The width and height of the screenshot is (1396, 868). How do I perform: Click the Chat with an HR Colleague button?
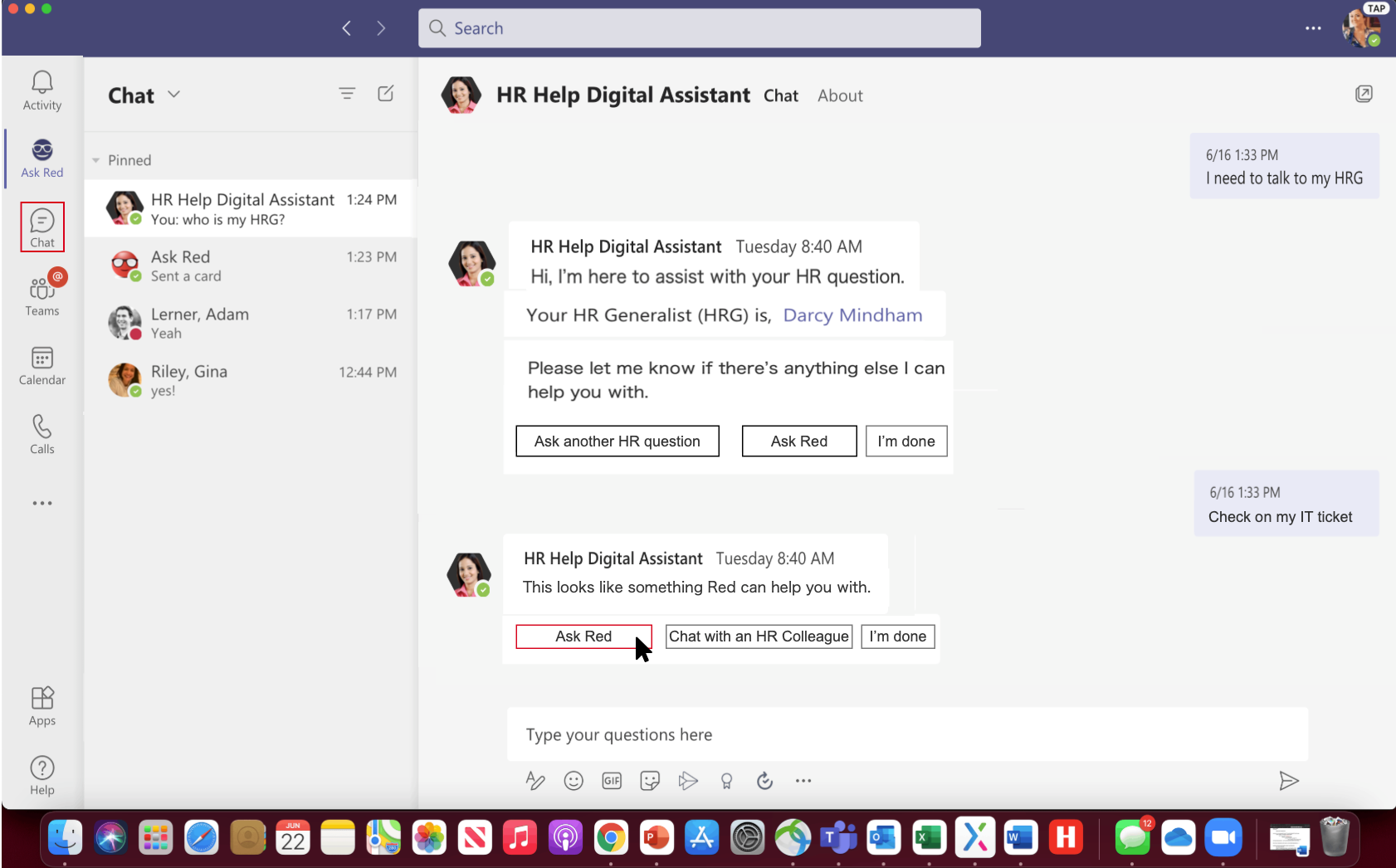[x=759, y=636]
